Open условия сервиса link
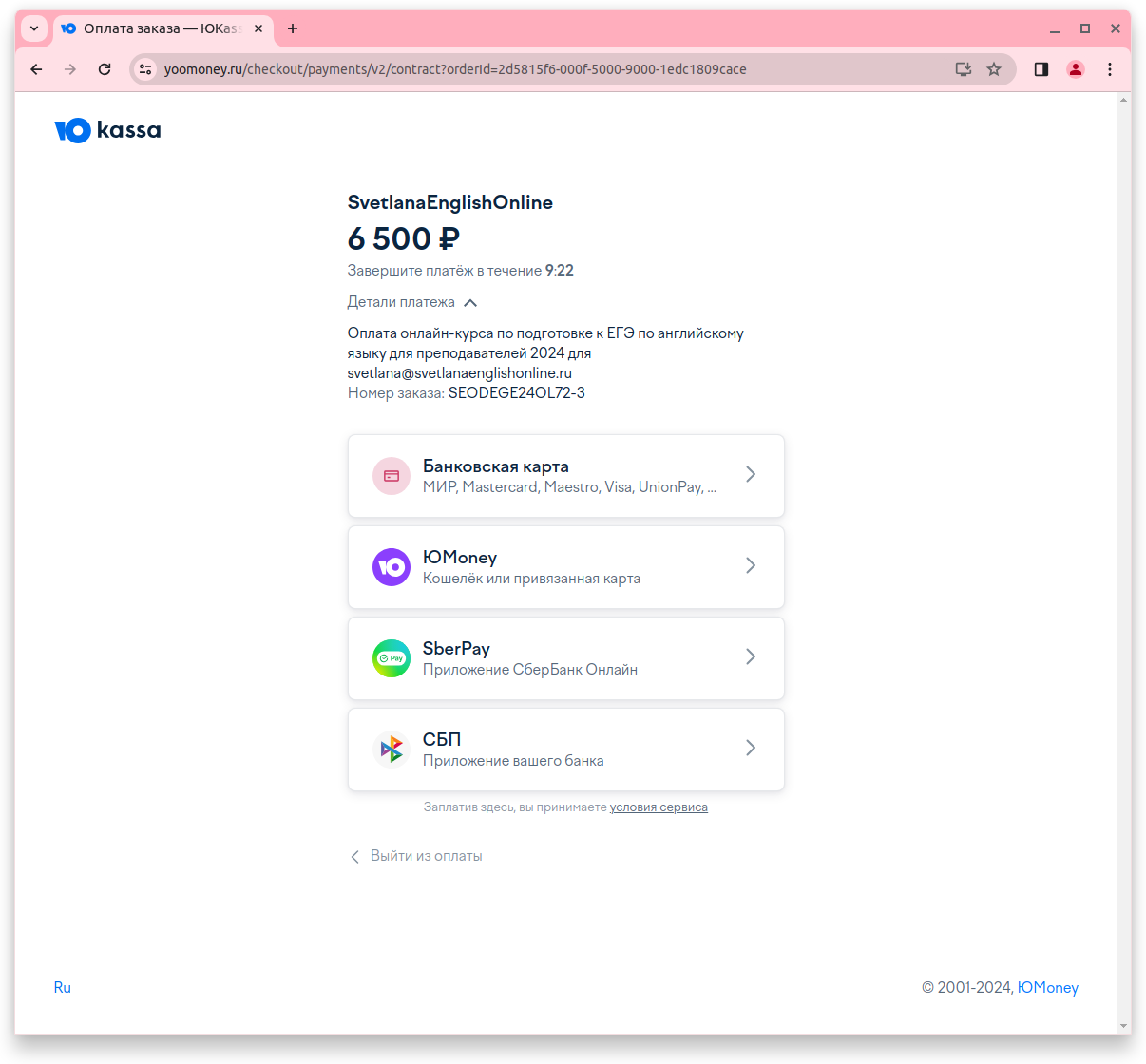Viewport: 1146px width, 1064px height. 659,807
